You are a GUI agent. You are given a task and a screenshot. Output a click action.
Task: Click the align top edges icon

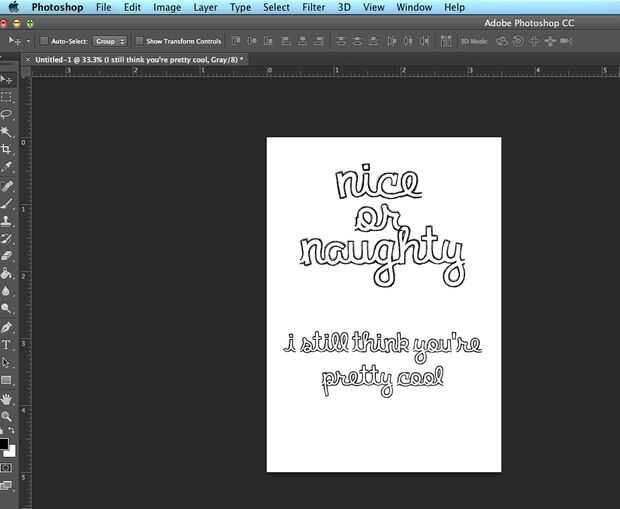[x=236, y=41]
